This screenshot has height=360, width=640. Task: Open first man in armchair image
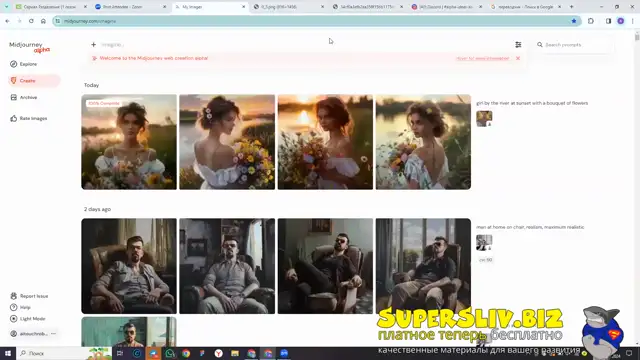[x=129, y=266]
